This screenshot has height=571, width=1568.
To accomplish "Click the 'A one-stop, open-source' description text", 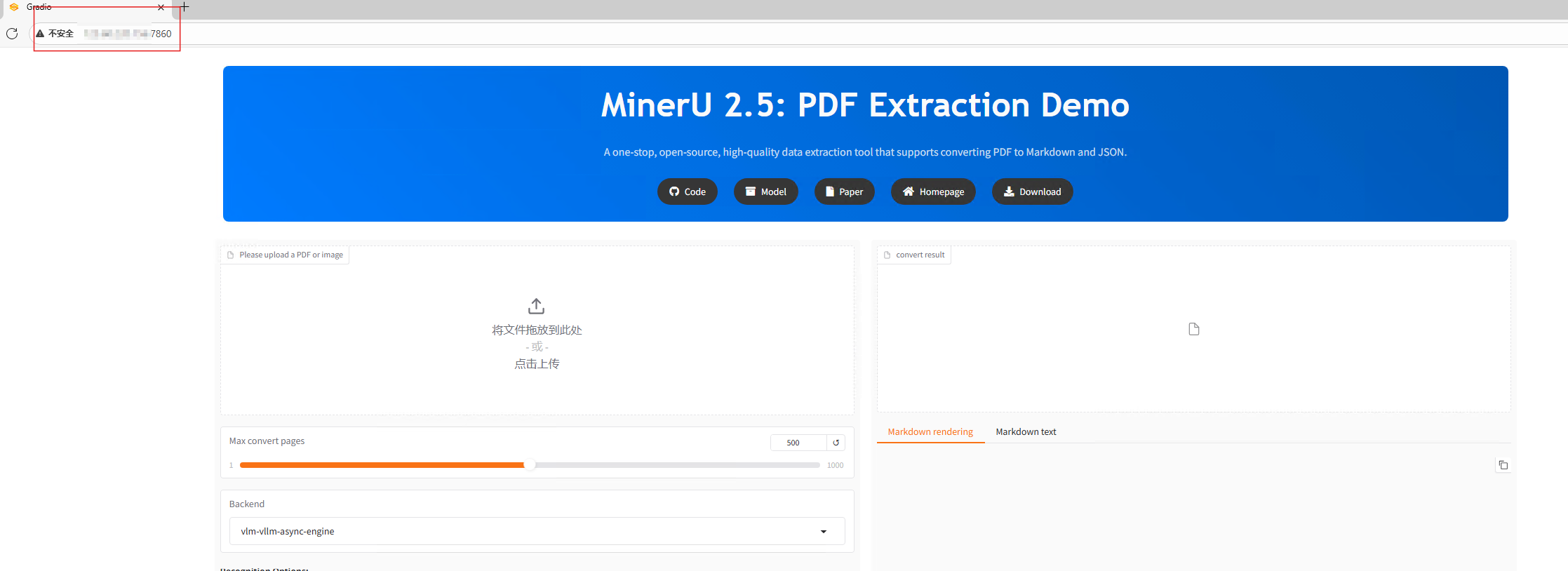I will [866, 152].
